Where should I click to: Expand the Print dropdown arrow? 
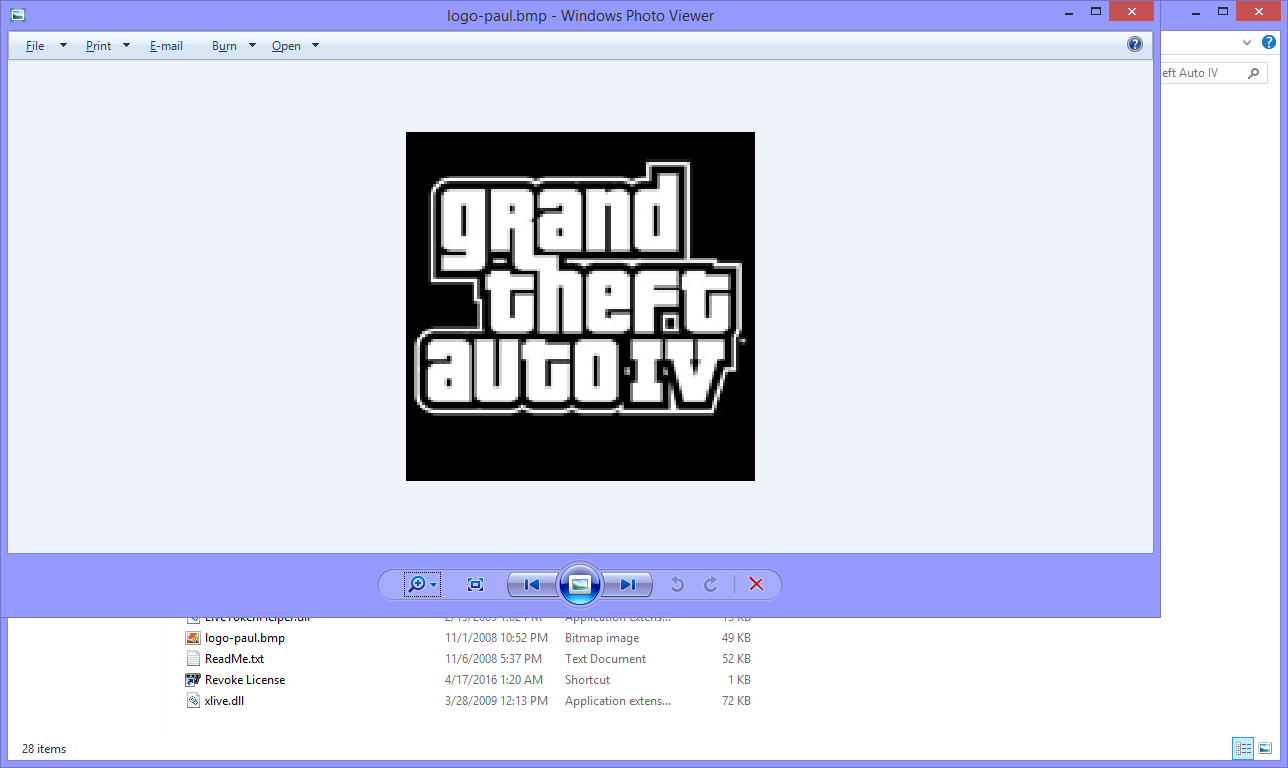(126, 45)
